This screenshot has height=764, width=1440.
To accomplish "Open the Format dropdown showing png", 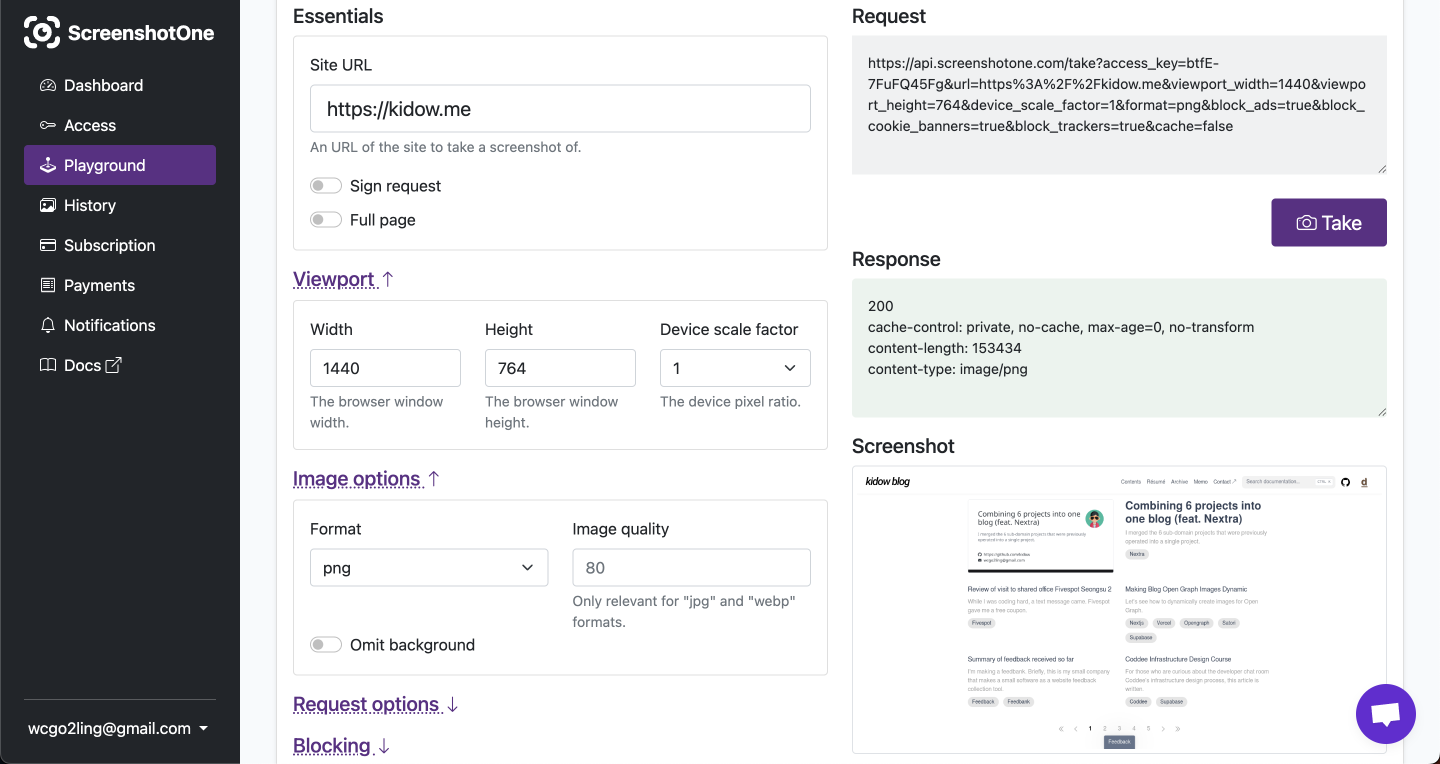I will 429,567.
